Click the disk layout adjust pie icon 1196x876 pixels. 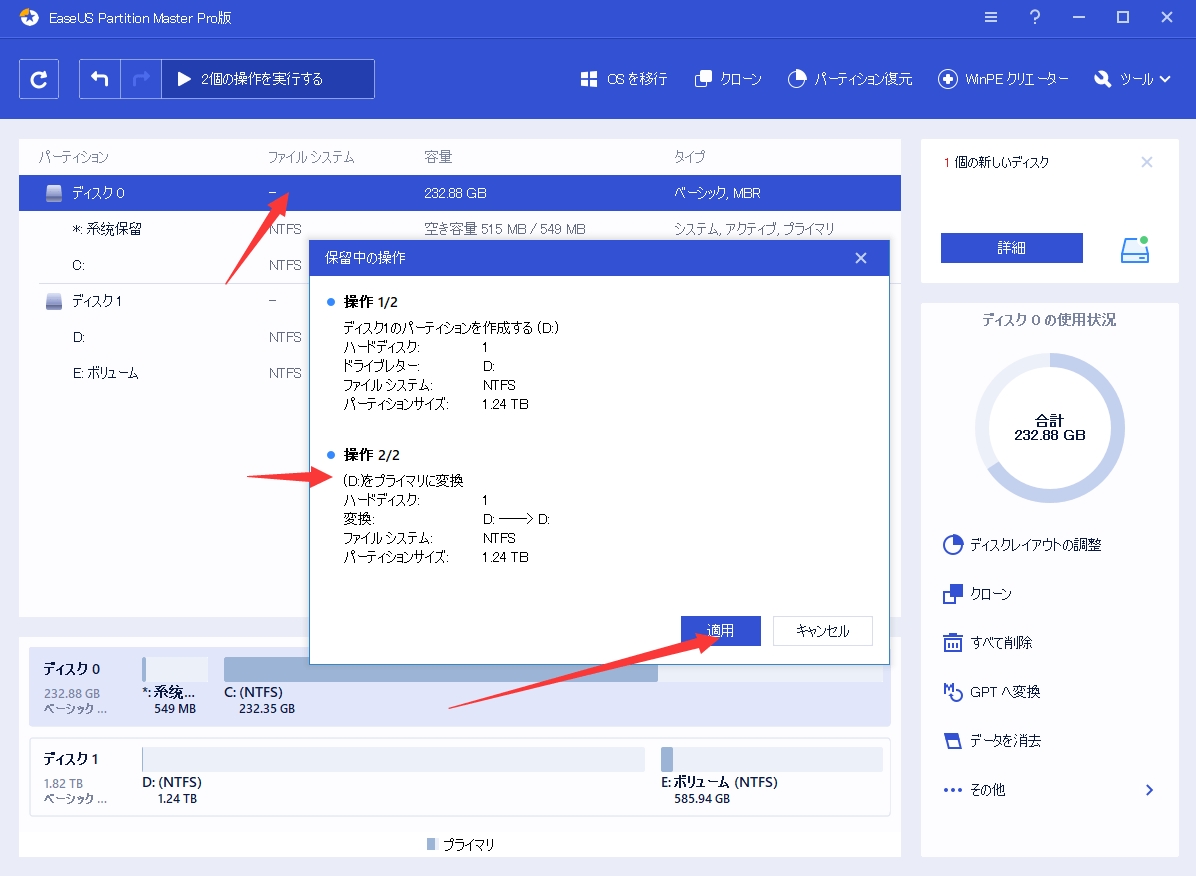point(953,545)
